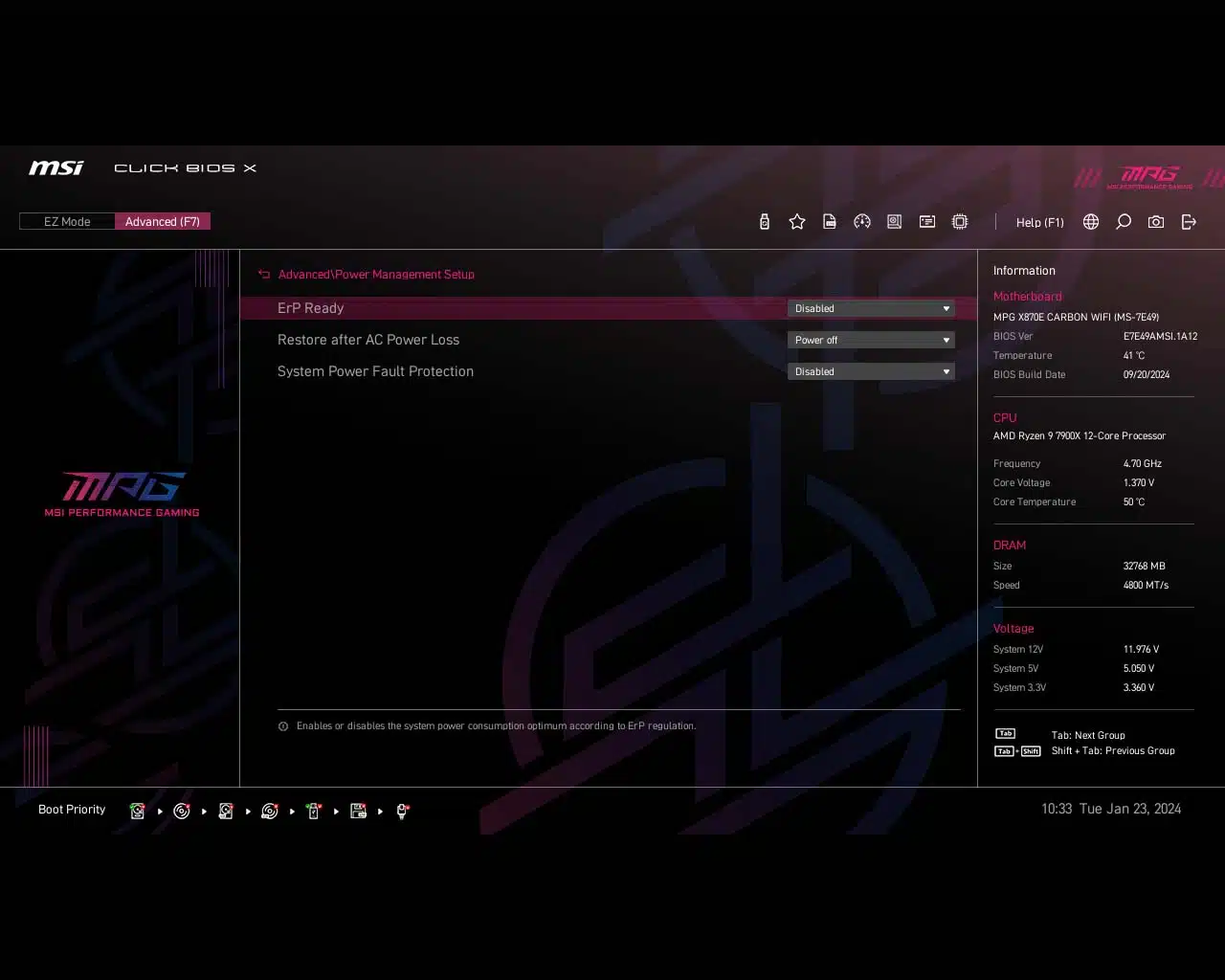The width and height of the screenshot is (1225, 980).
Task: Click the exit icon in the toolbar
Action: tap(1189, 222)
